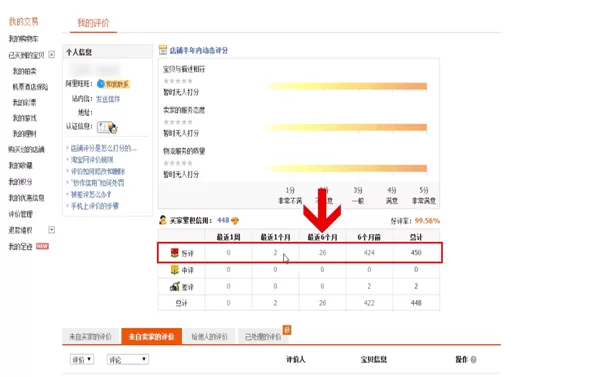Screen dimensions: 600x377
Task: Click the stars under 卖家的服务态度
Action: [x=178, y=122]
